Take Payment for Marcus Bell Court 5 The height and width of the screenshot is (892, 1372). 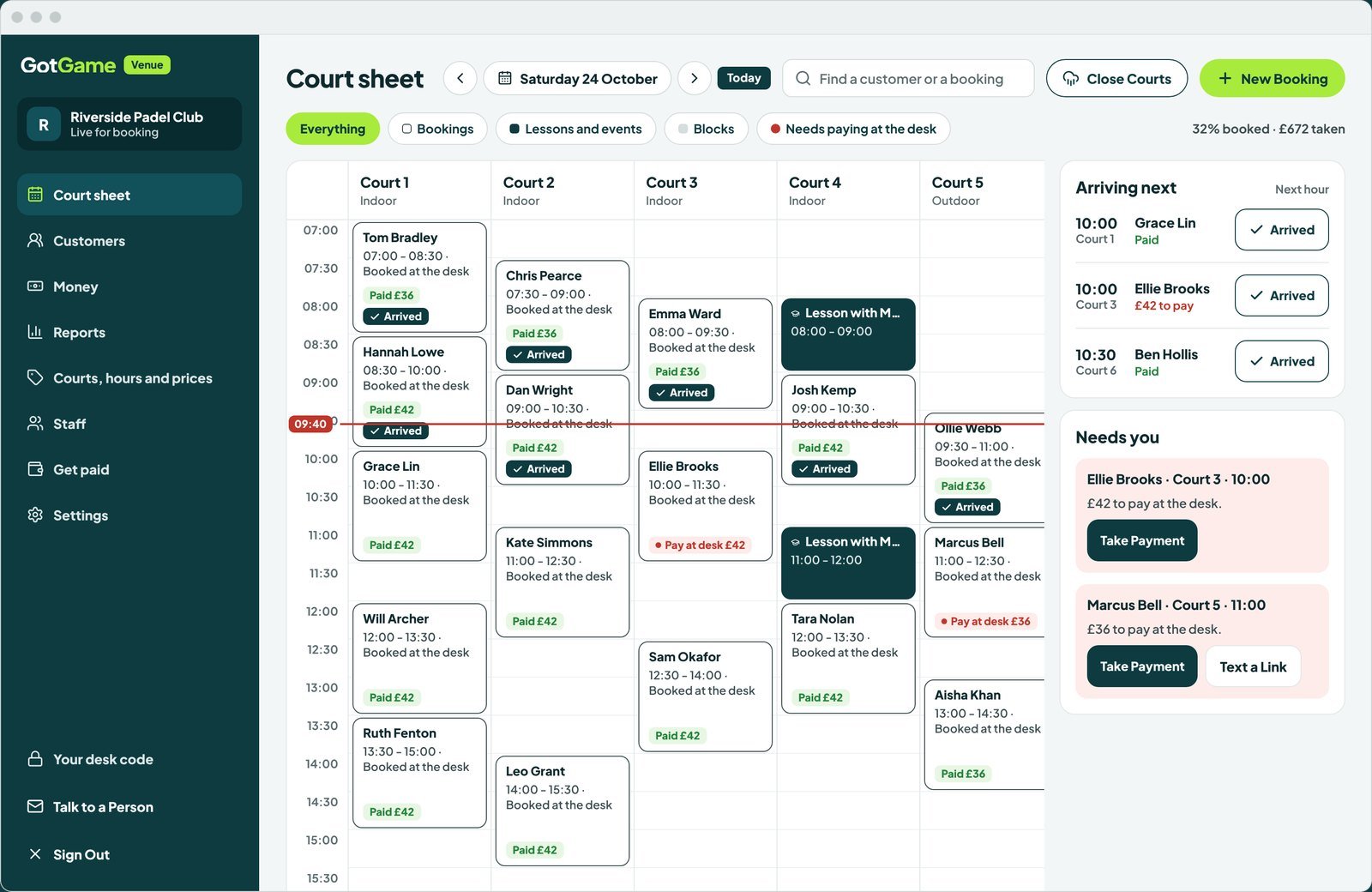click(x=1142, y=666)
